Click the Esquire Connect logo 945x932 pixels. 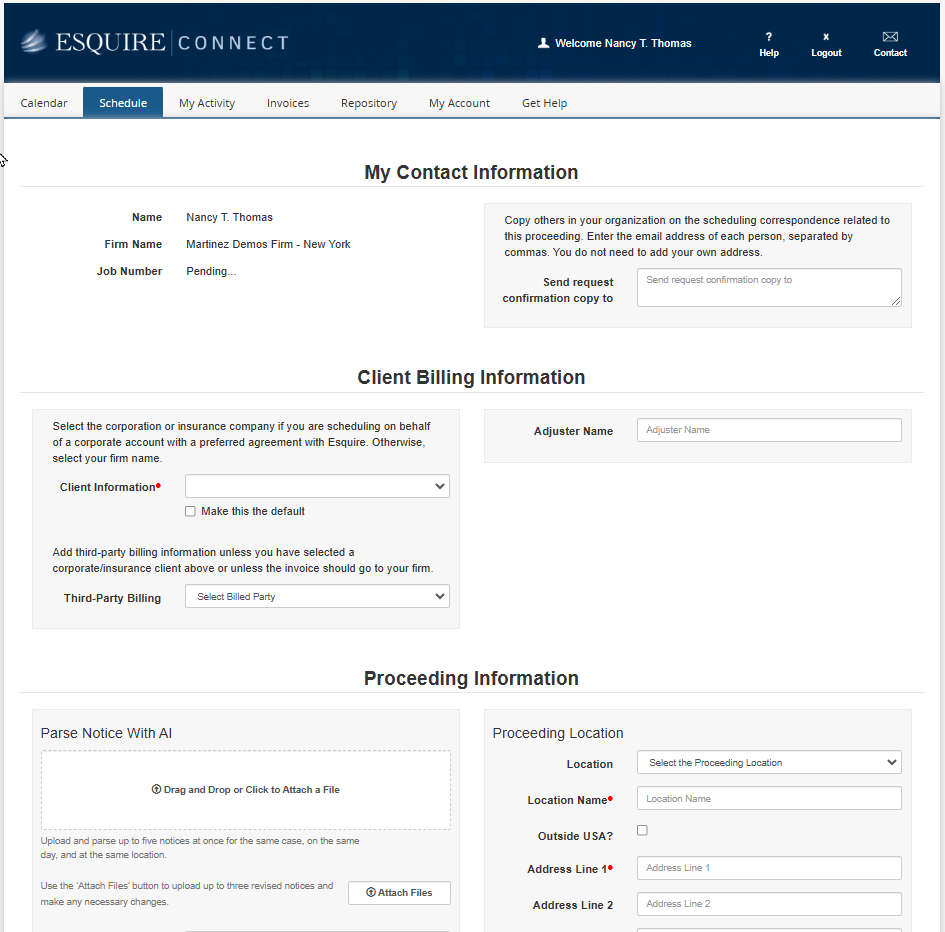click(x=154, y=42)
